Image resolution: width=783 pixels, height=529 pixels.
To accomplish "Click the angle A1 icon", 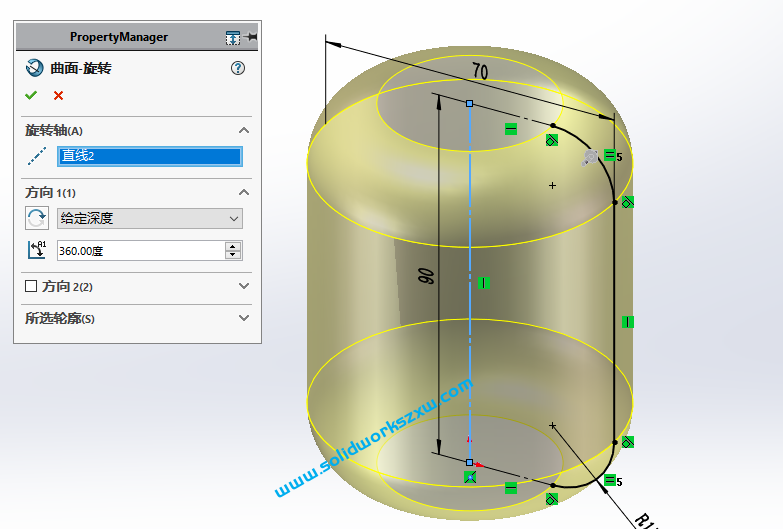I will pos(37,250).
